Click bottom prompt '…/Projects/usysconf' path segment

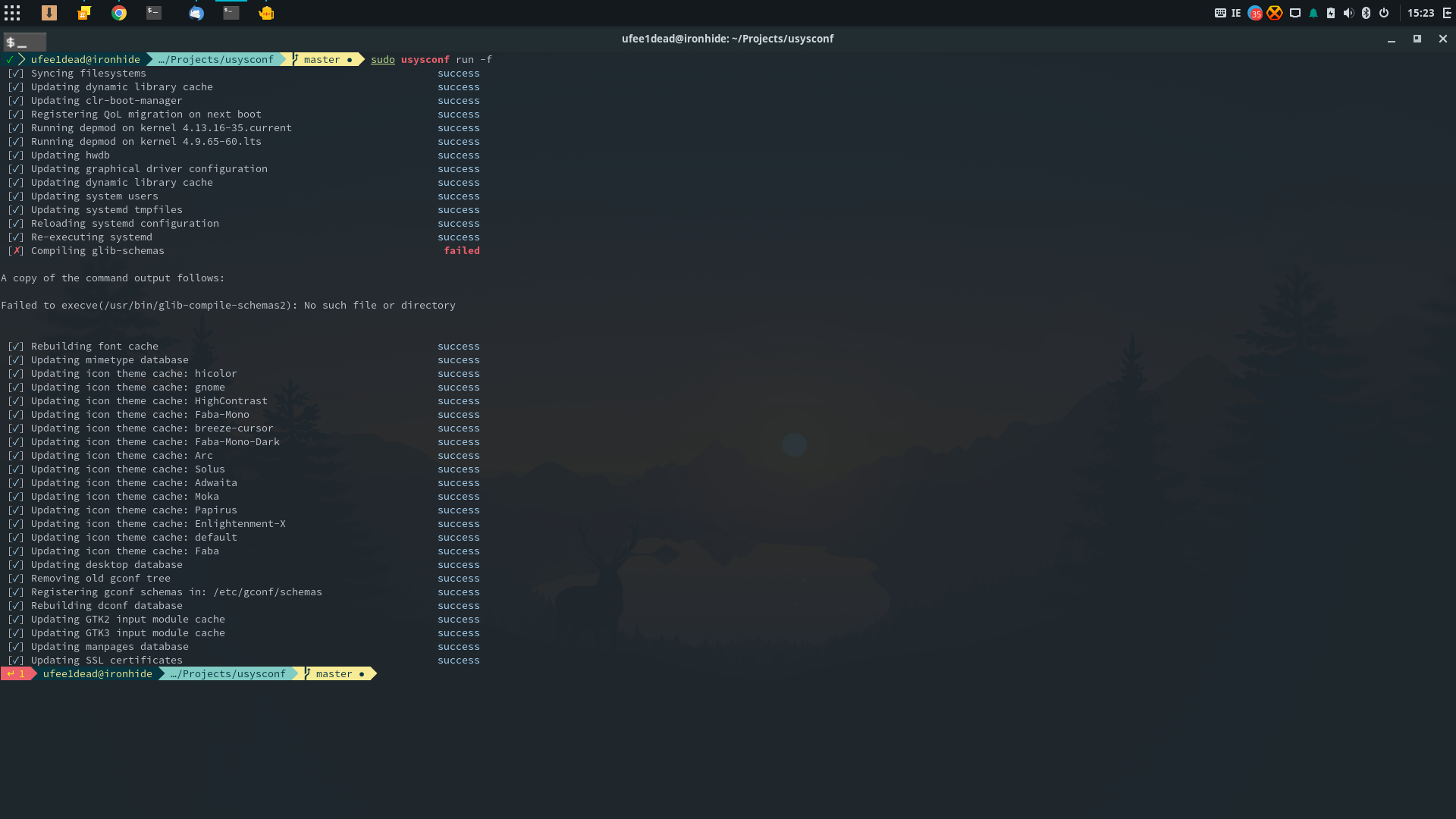pyautogui.click(x=228, y=673)
